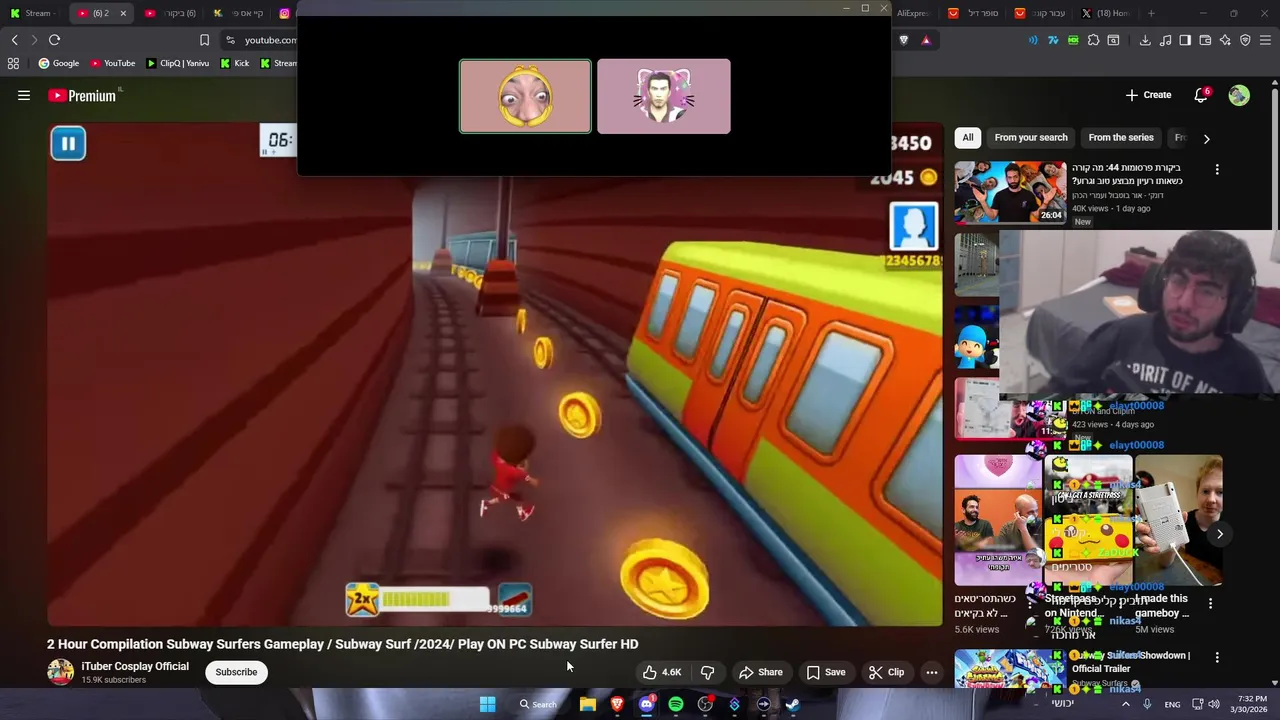Open the iTuber Cosplay Official channel name

pos(135,666)
